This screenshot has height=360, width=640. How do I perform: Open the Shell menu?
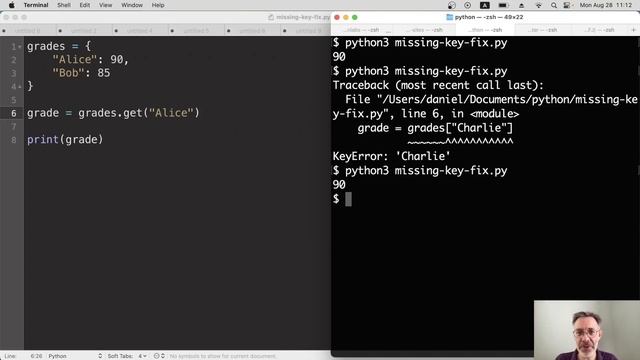tap(64, 5)
